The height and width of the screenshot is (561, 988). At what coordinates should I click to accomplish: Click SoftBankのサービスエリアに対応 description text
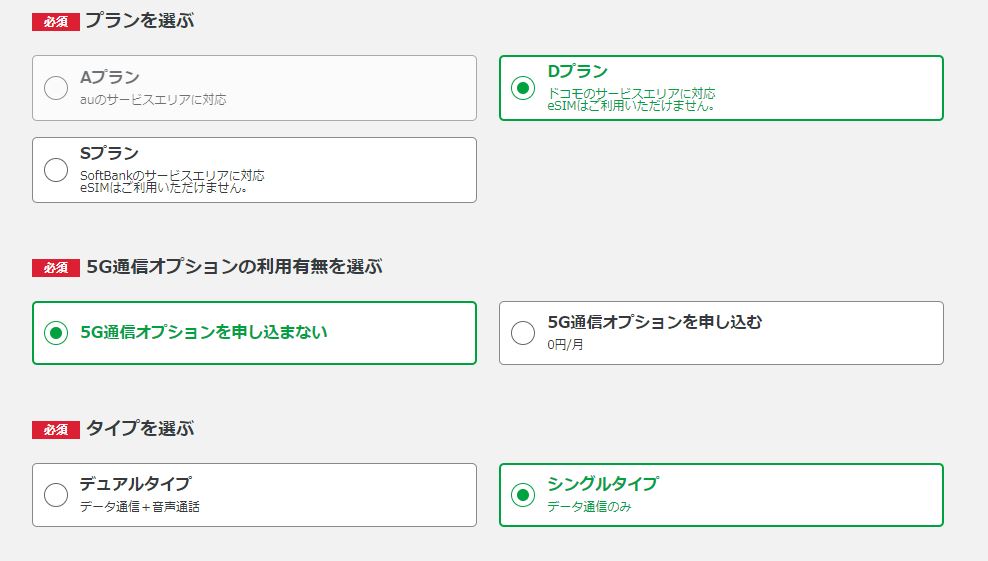(x=172, y=175)
